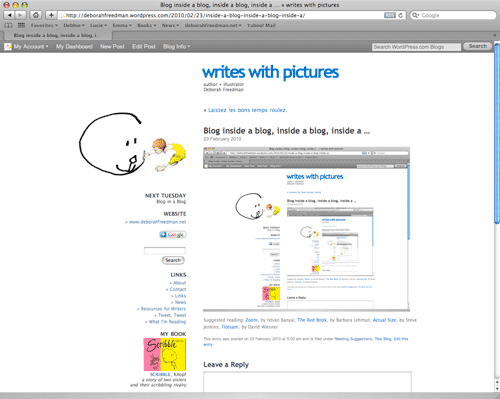Click the sidebar Search button

coord(173,260)
